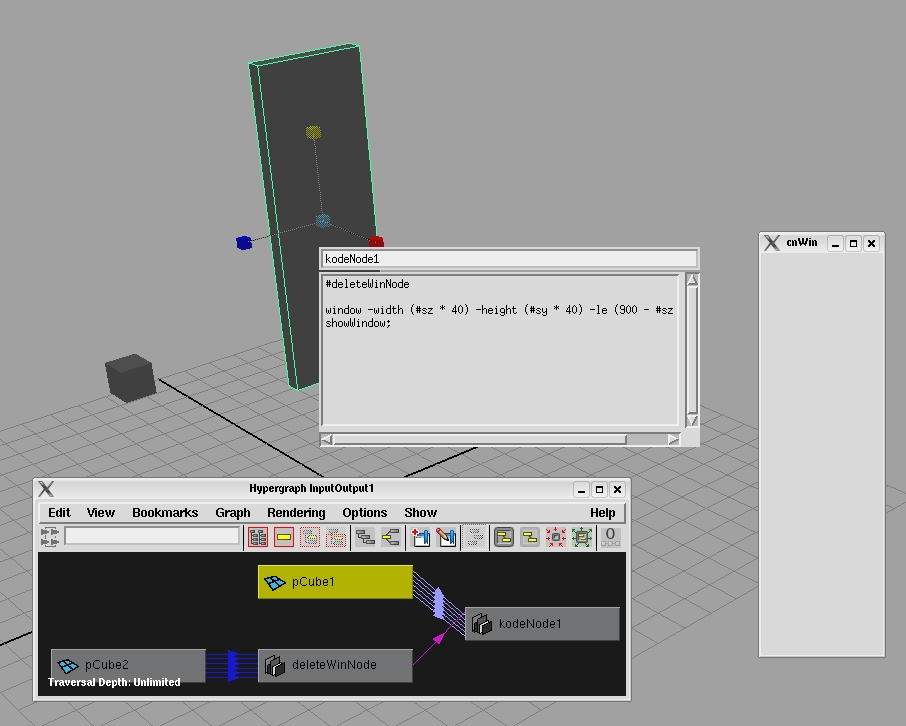The width and height of the screenshot is (906, 726).
Task: Click the Frame Branch icon in Hypergraph
Action: point(336,538)
